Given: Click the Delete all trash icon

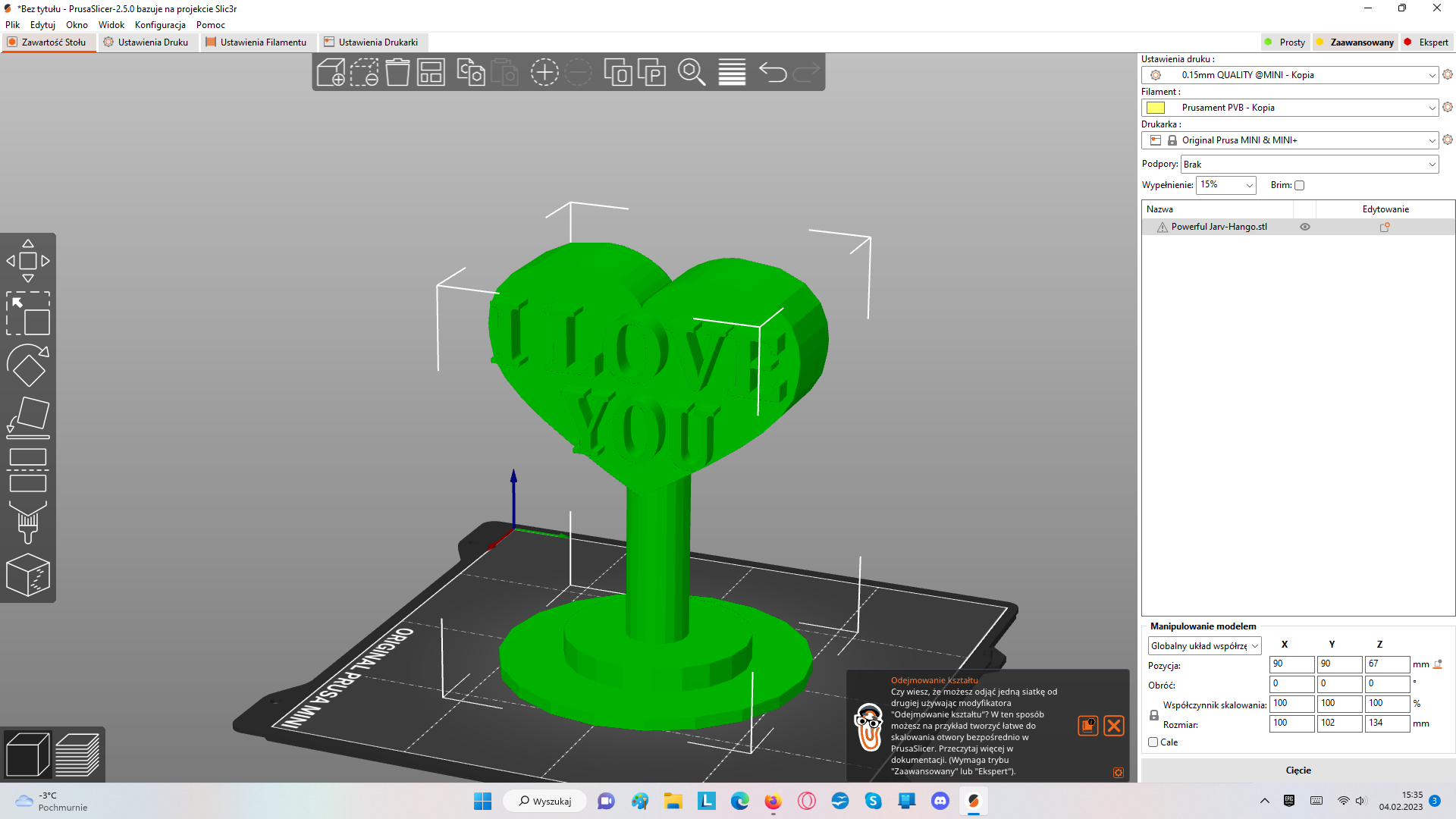Looking at the screenshot, I should point(397,72).
